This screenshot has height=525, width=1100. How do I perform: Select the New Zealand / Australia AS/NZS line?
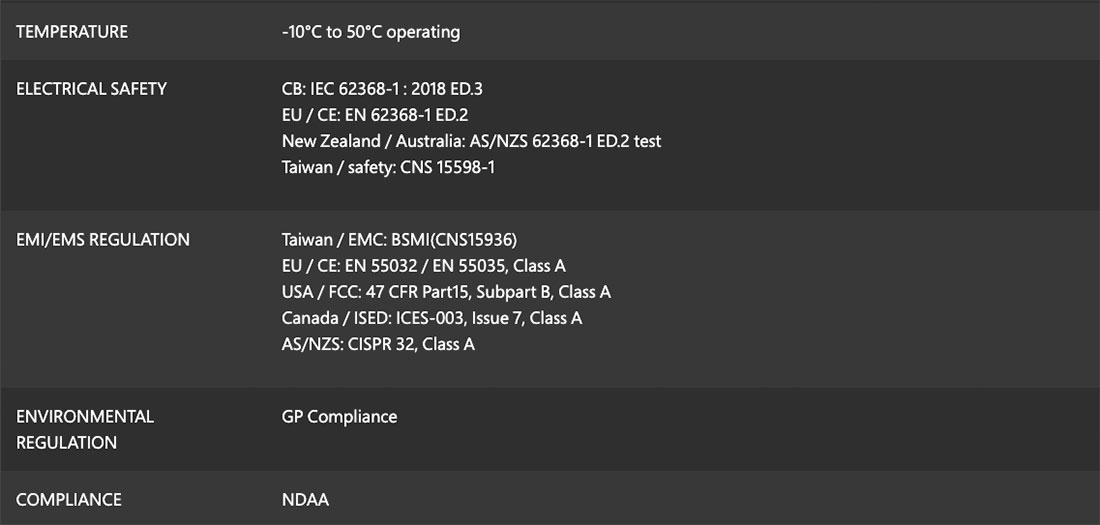tap(471, 141)
